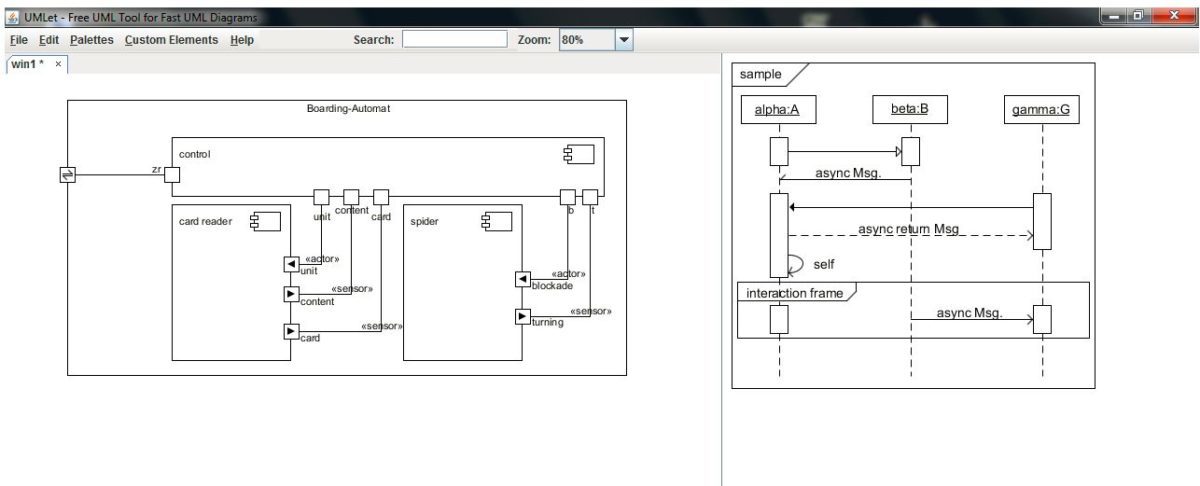
Task: Open the Palettes menu
Action: tap(92, 40)
